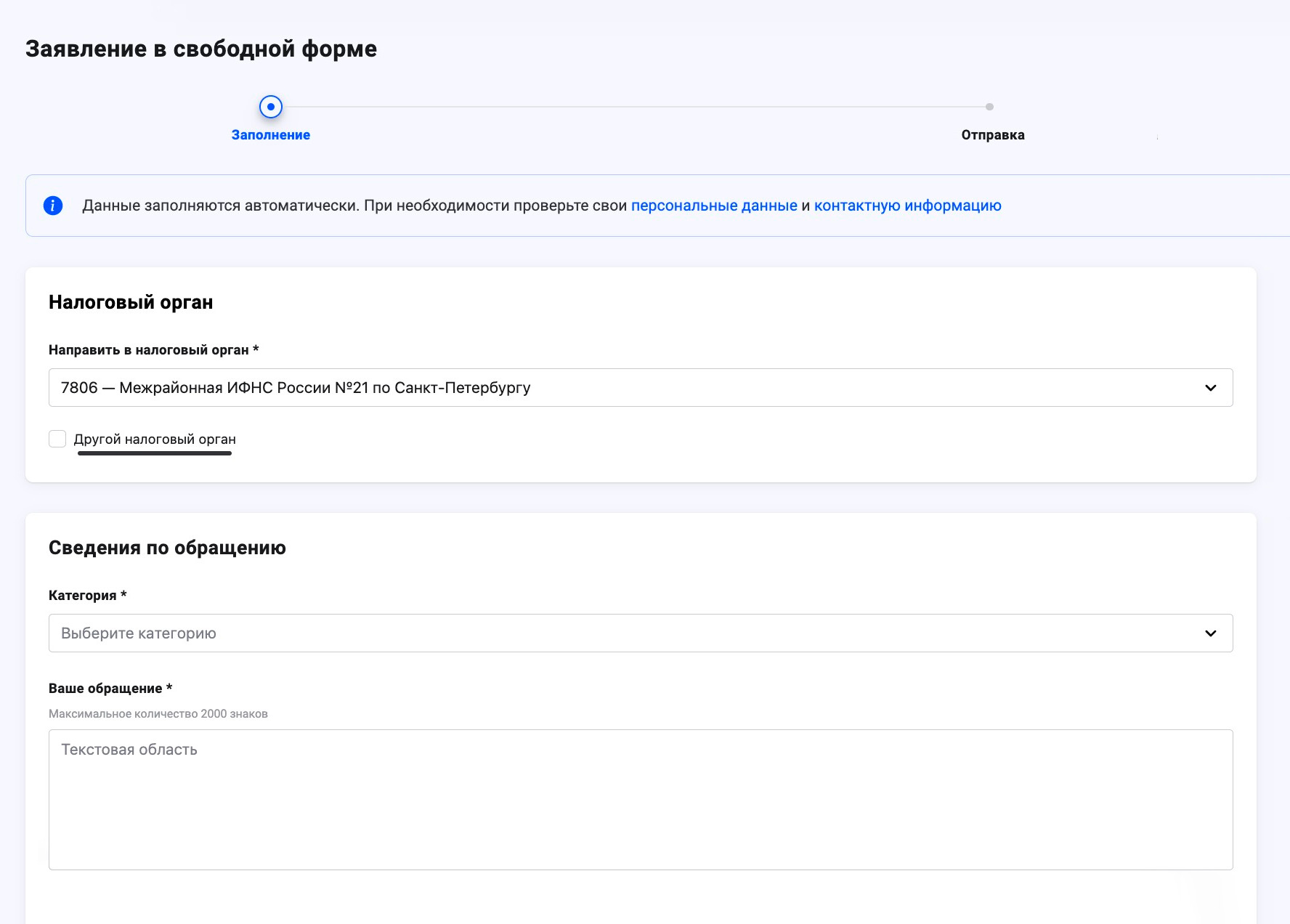
Task: Select the Заполнение step indicator circle
Action: tap(271, 107)
